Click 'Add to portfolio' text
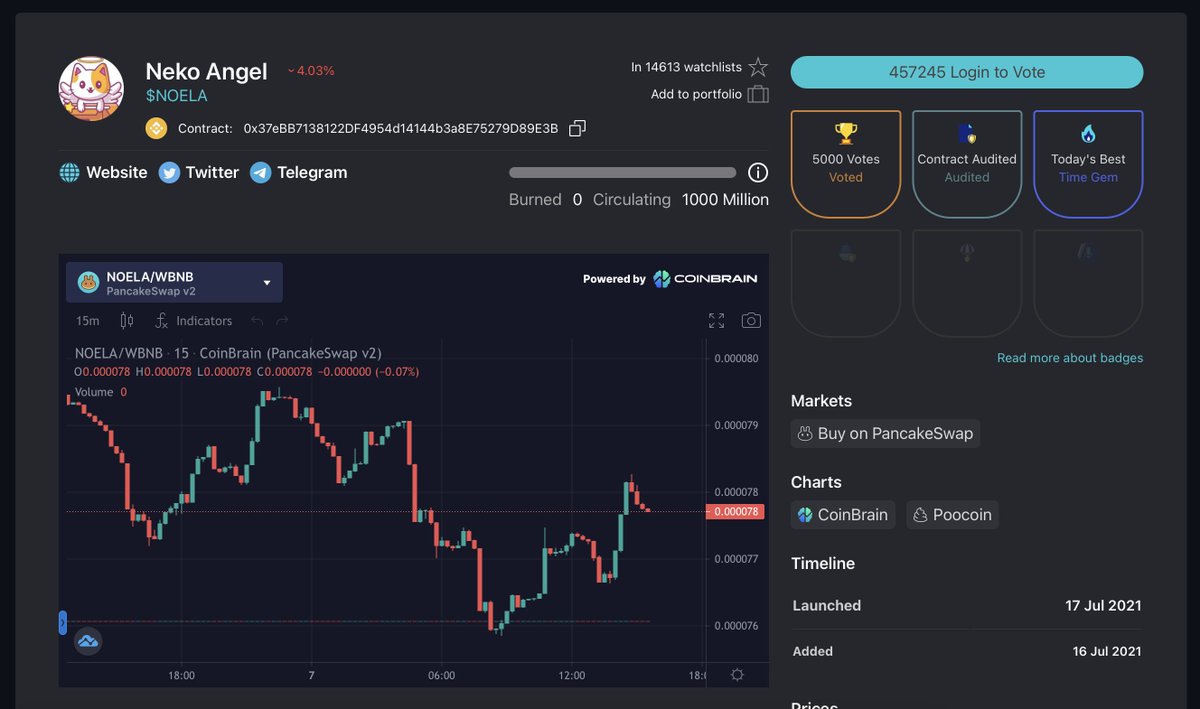This screenshot has height=709, width=1200. pos(696,94)
